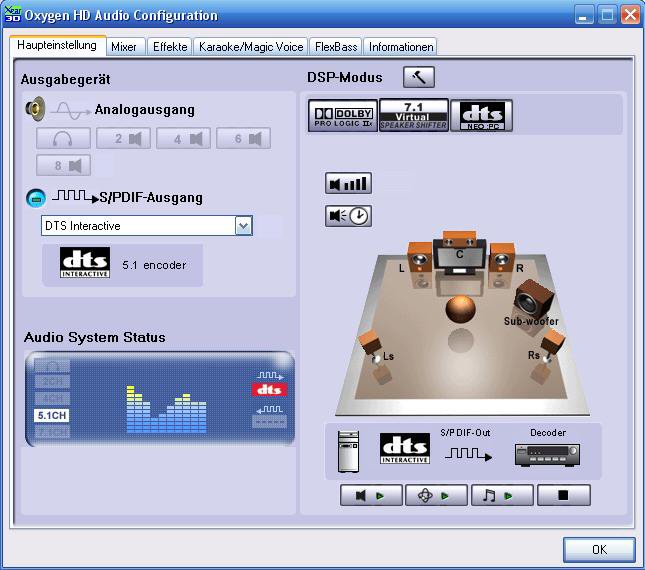Play the surround rotation test
The height and width of the screenshot is (570, 645).
436,495
